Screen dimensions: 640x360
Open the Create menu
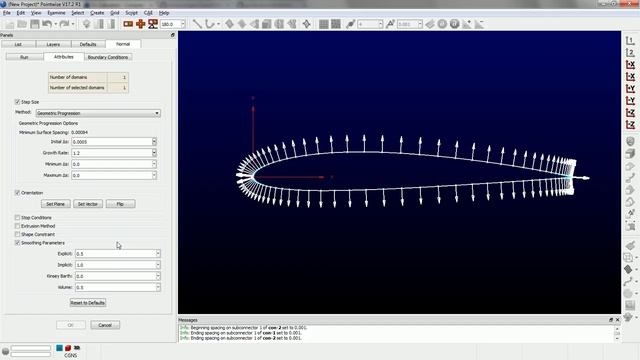click(x=97, y=13)
